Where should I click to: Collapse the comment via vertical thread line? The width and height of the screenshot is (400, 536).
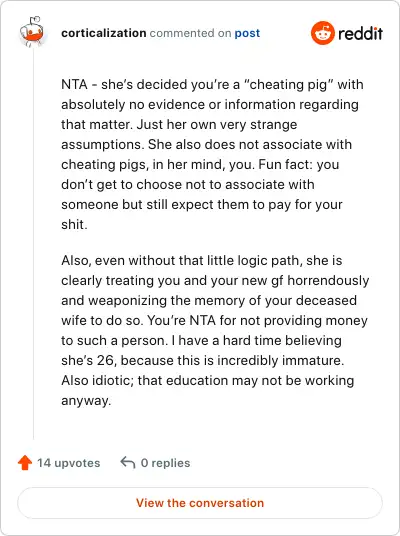pos(34,244)
